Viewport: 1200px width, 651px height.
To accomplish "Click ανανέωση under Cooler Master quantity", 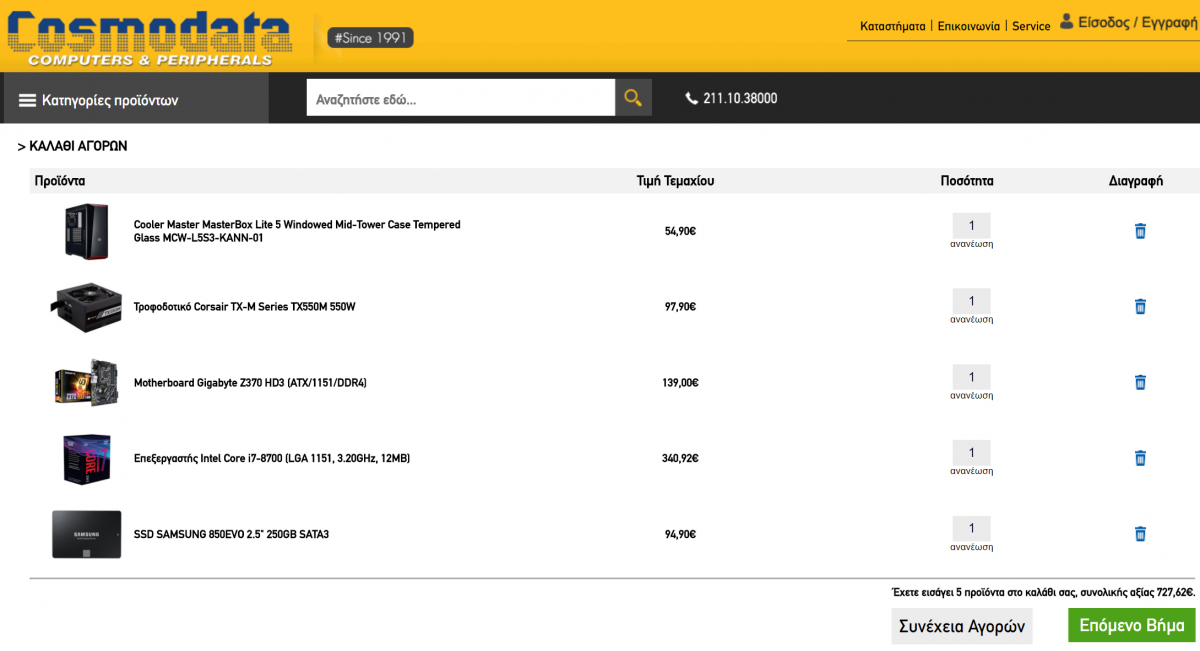I will click(971, 244).
